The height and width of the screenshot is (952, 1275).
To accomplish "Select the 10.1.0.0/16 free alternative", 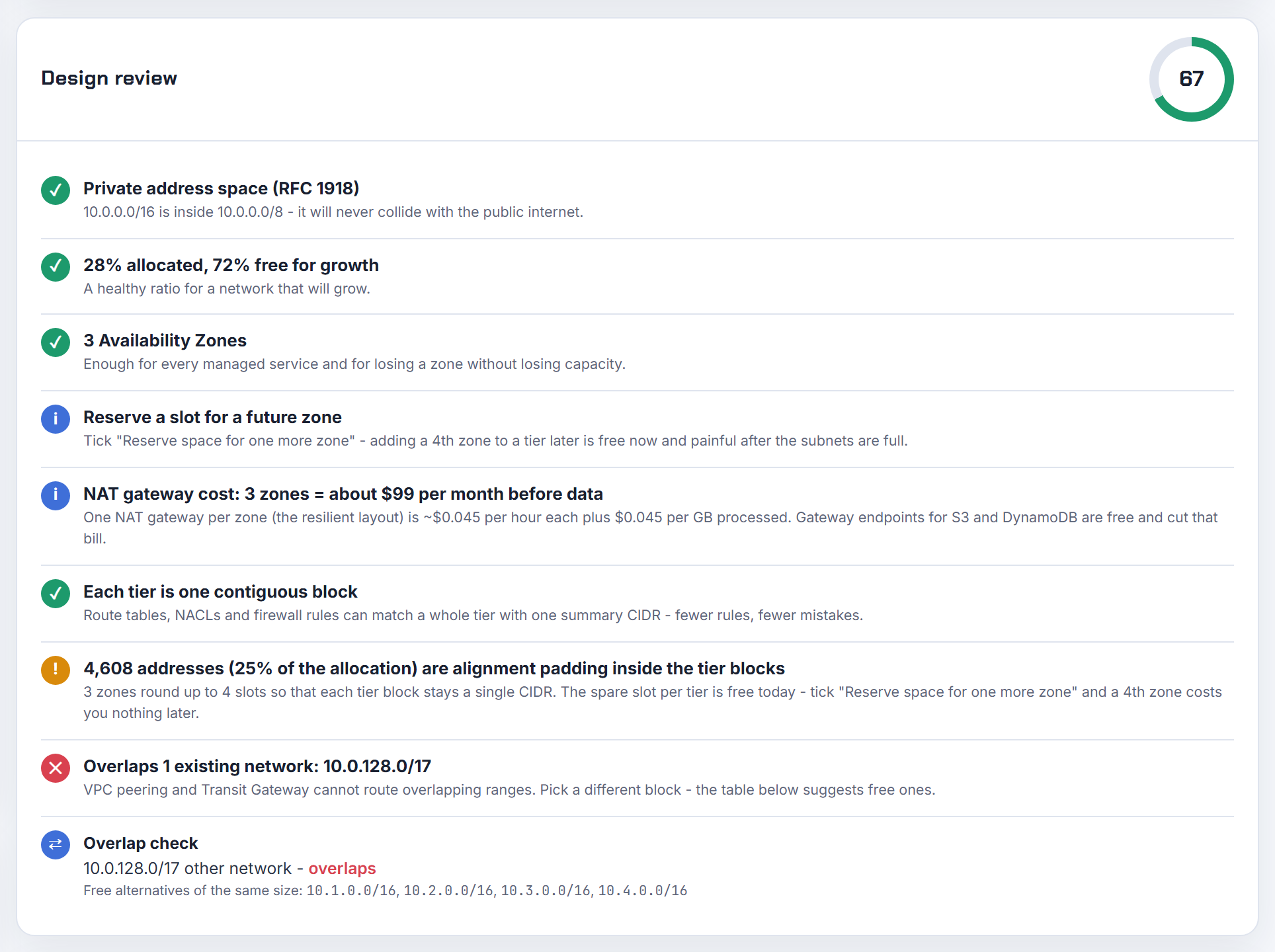I will 351,891.
